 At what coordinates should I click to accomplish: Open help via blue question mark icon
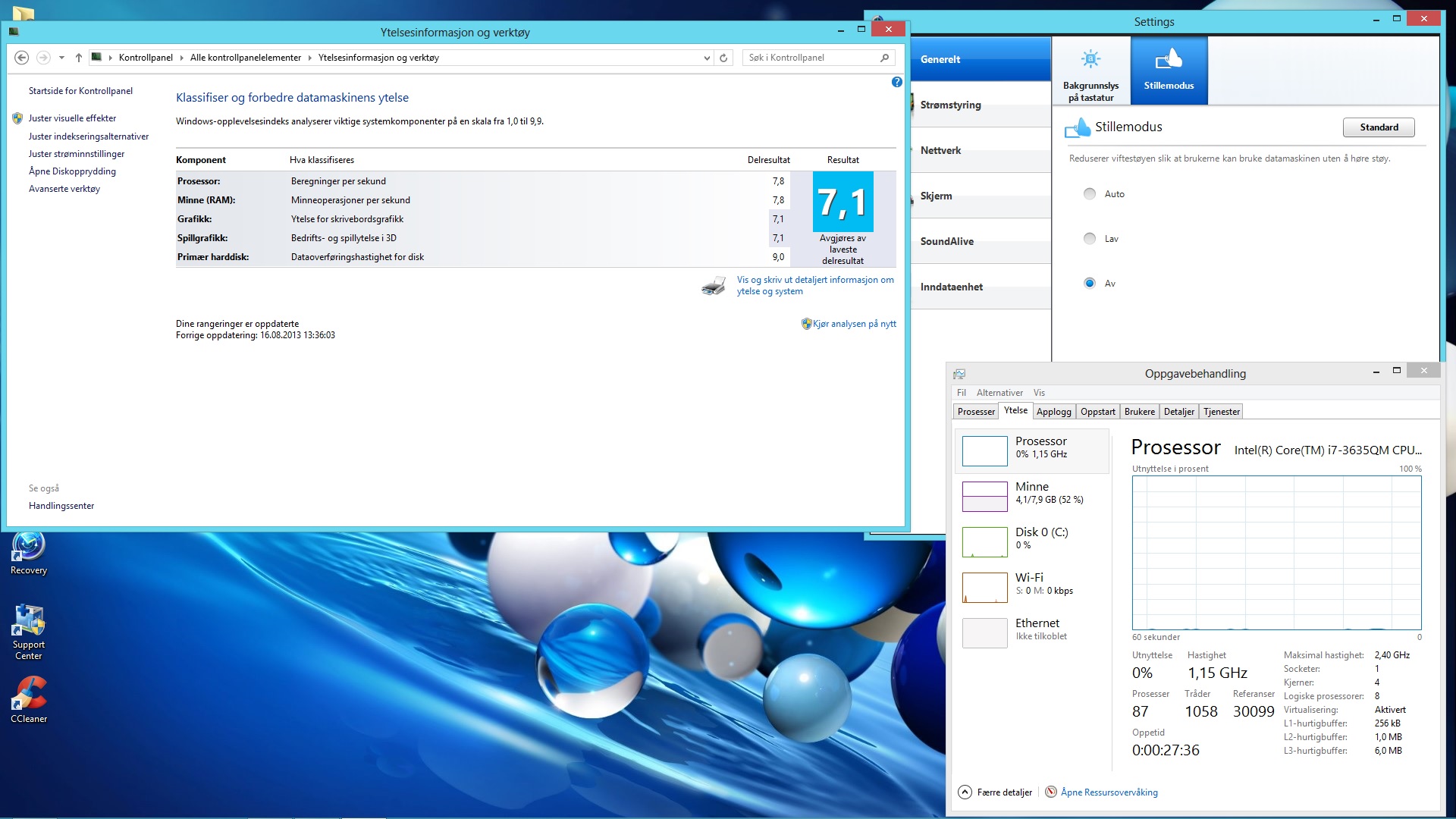(x=897, y=82)
